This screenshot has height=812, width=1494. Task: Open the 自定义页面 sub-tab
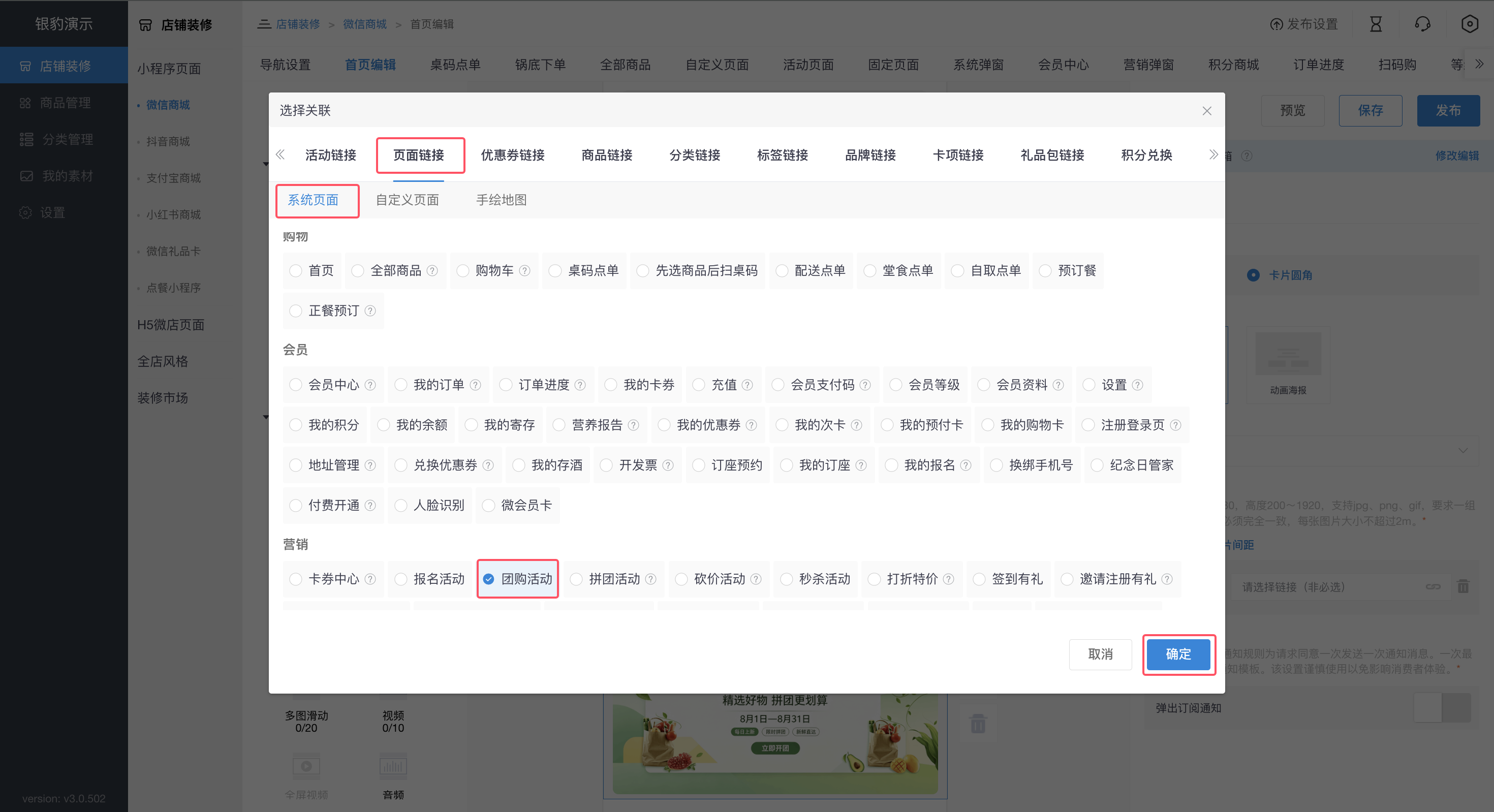coord(407,200)
